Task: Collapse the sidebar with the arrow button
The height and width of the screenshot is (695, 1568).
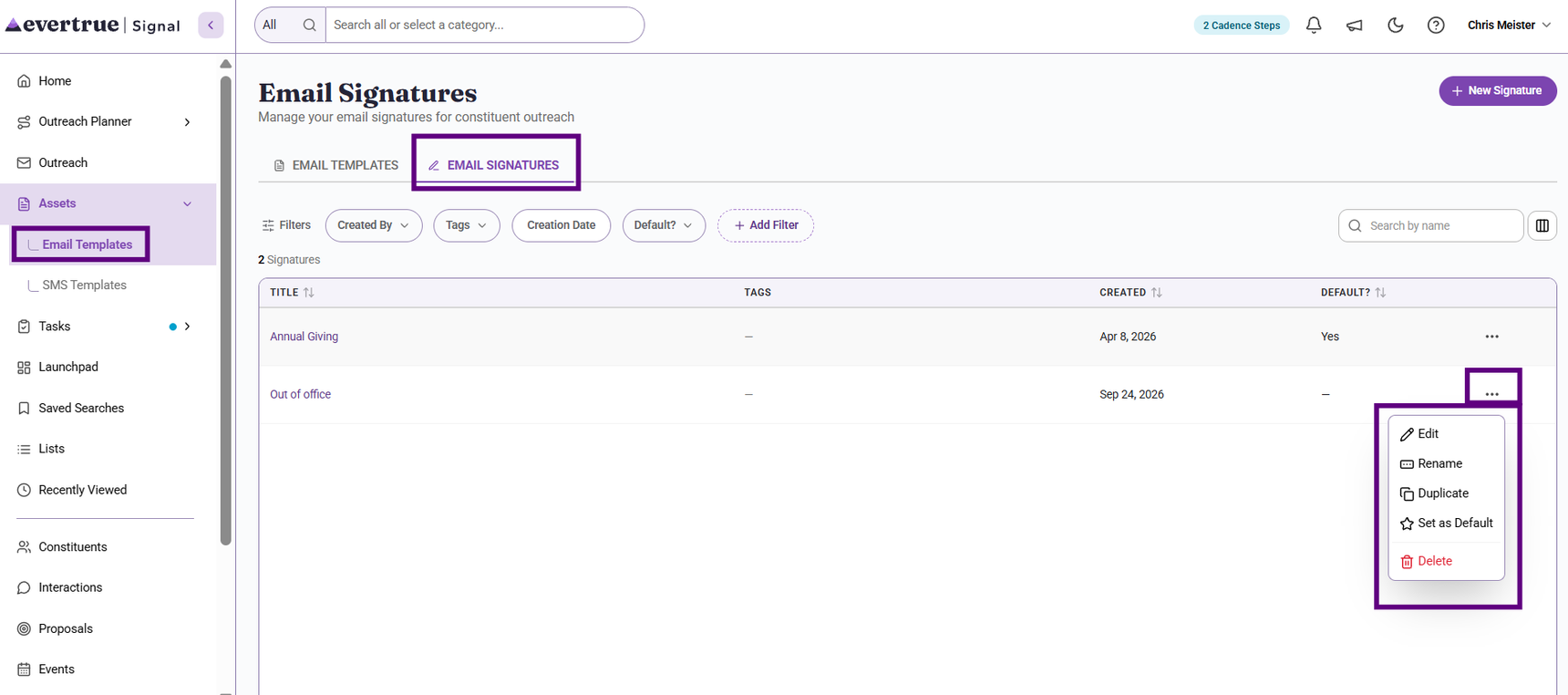Action: click(x=211, y=26)
